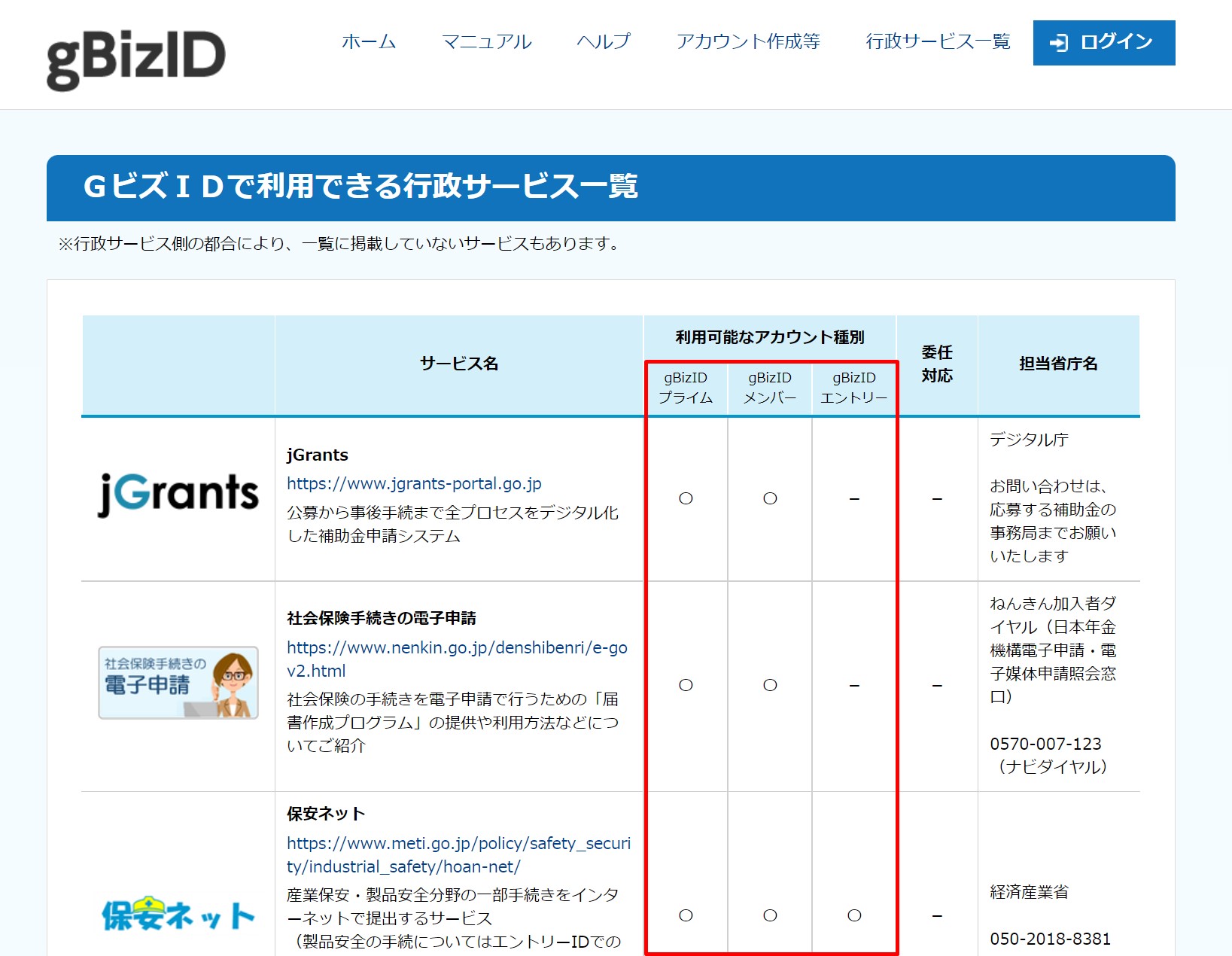Click the login arrow icon on ログイン button
Image resolution: width=1232 pixels, height=956 pixels.
click(x=1060, y=43)
